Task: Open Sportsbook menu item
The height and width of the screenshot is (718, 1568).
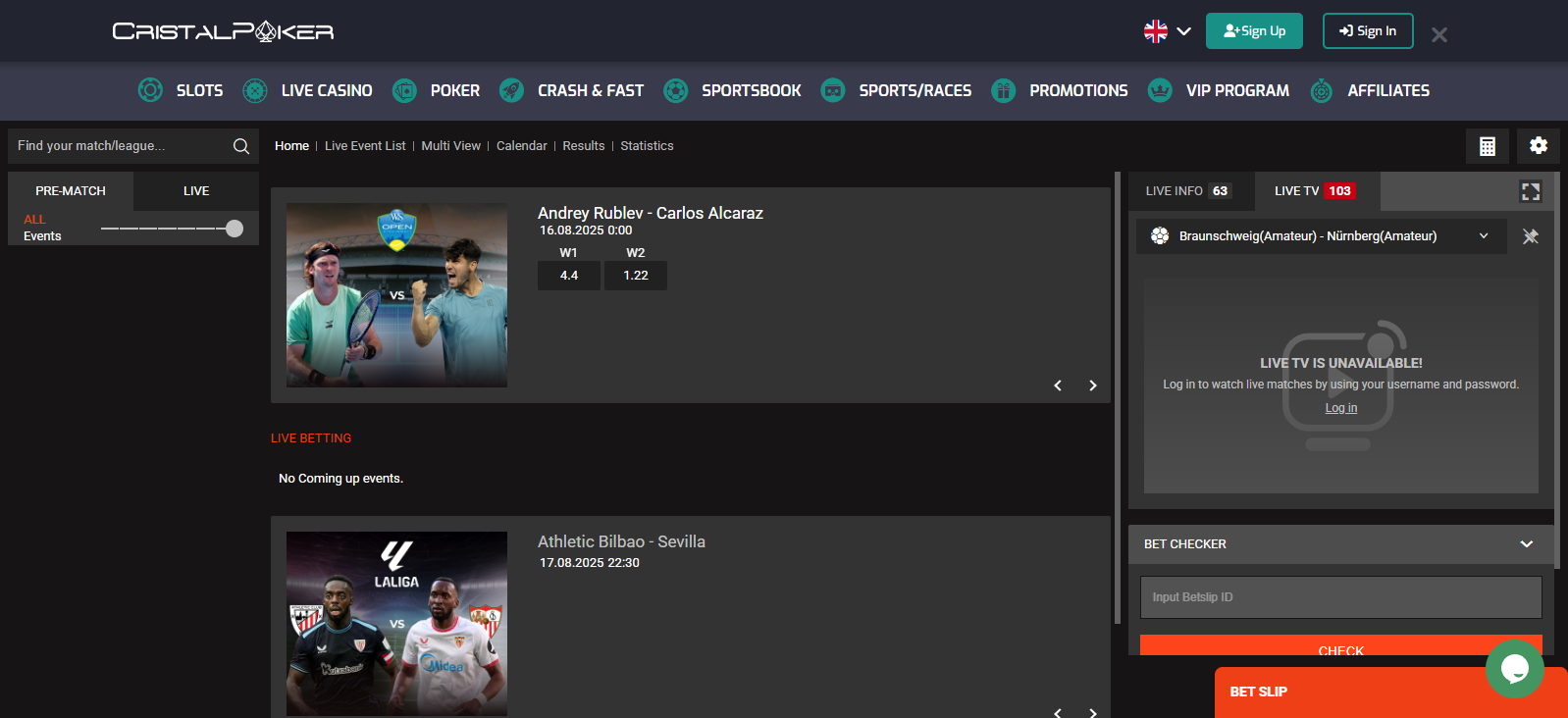Action: pos(752,90)
